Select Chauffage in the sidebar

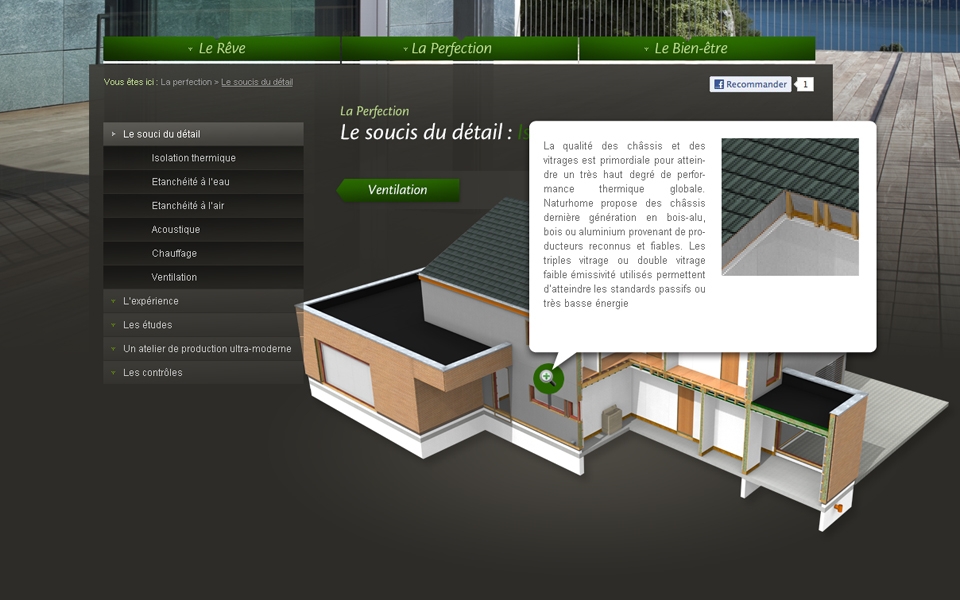point(203,253)
